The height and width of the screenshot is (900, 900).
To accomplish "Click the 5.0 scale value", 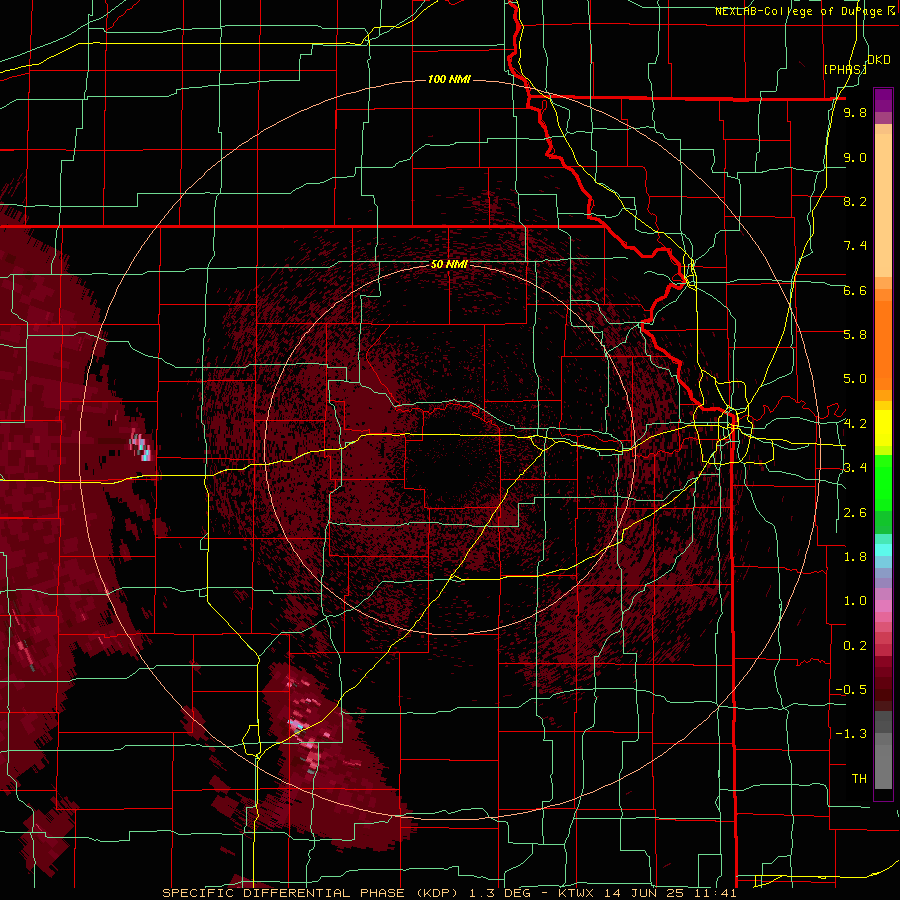I will [x=855, y=379].
